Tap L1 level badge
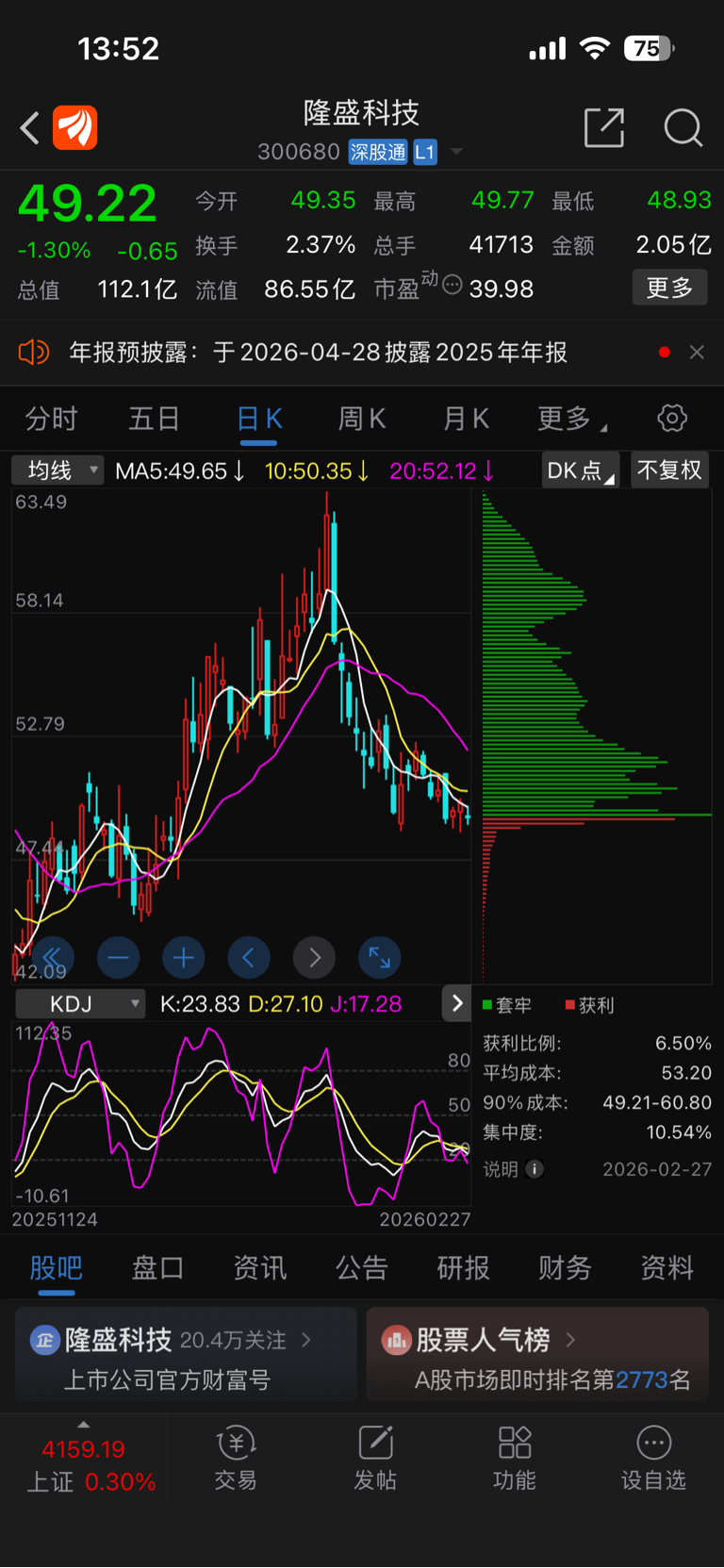The image size is (724, 1568). [424, 152]
